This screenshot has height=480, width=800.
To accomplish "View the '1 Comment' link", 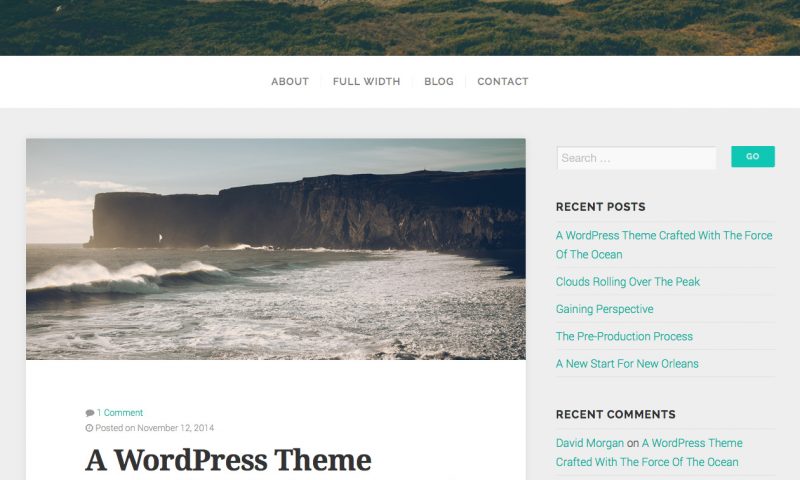I will (x=120, y=413).
